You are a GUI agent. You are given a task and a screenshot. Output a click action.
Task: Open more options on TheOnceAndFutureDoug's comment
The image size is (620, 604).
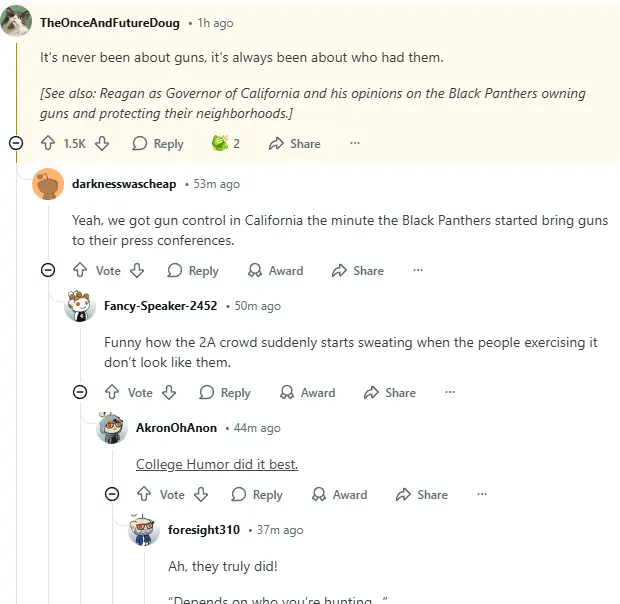click(x=354, y=143)
